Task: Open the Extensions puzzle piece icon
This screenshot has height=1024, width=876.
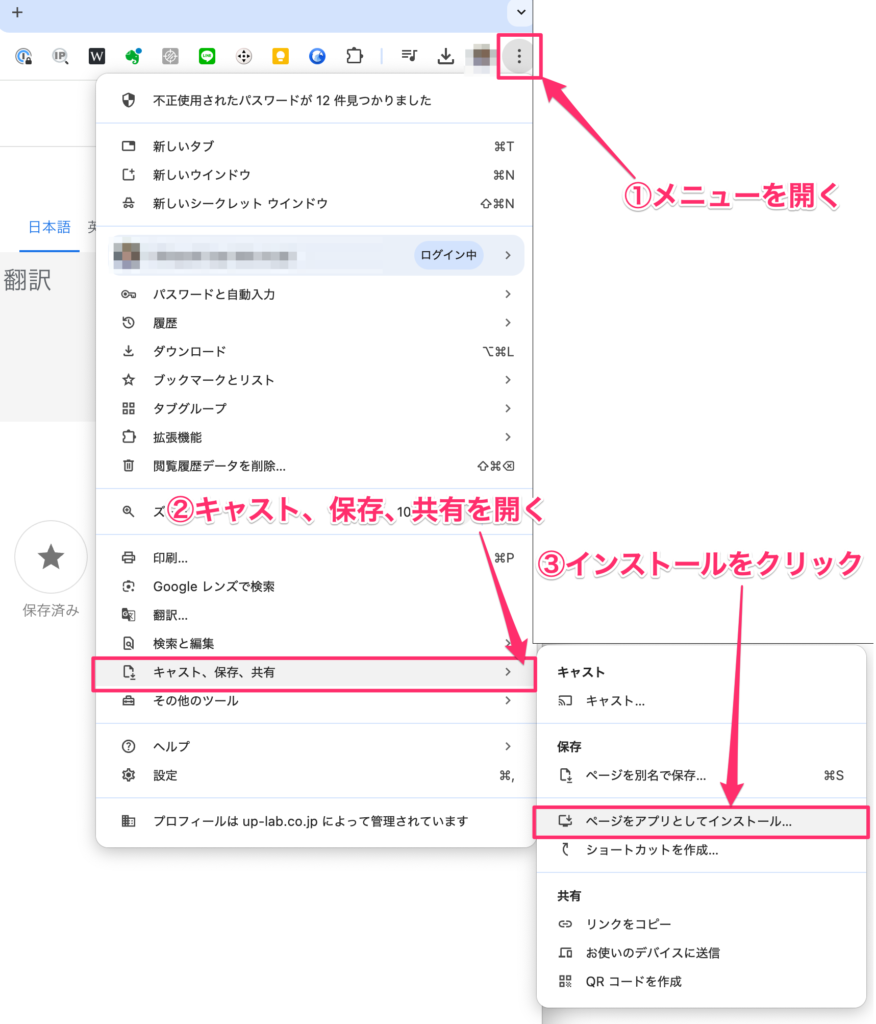Action: 354,56
